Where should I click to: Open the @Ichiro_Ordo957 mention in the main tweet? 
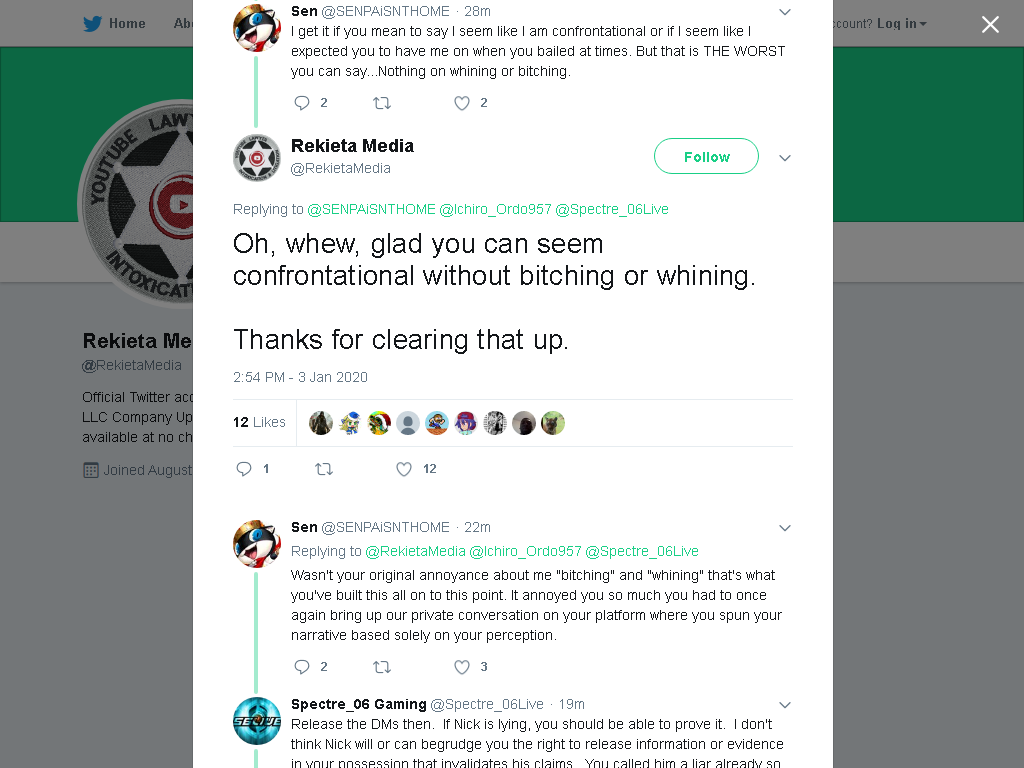click(x=495, y=209)
